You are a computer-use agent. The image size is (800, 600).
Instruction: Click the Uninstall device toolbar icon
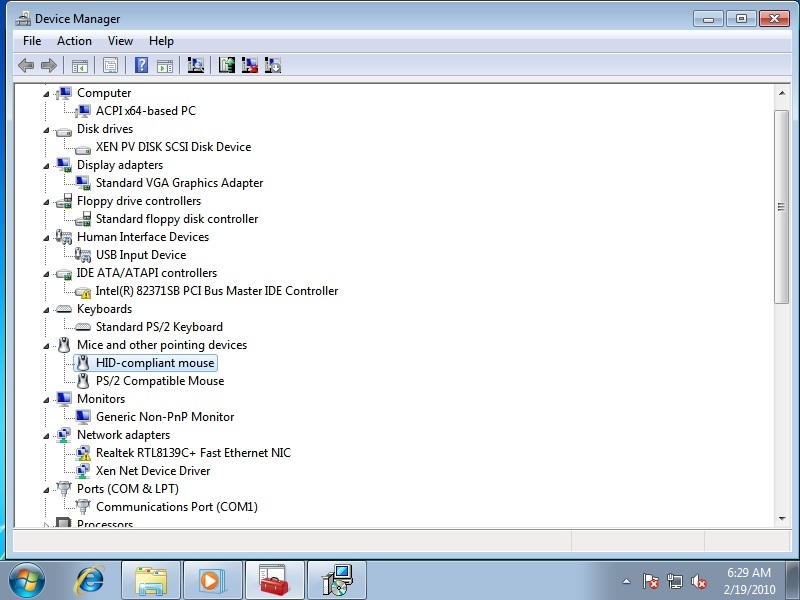pos(250,66)
